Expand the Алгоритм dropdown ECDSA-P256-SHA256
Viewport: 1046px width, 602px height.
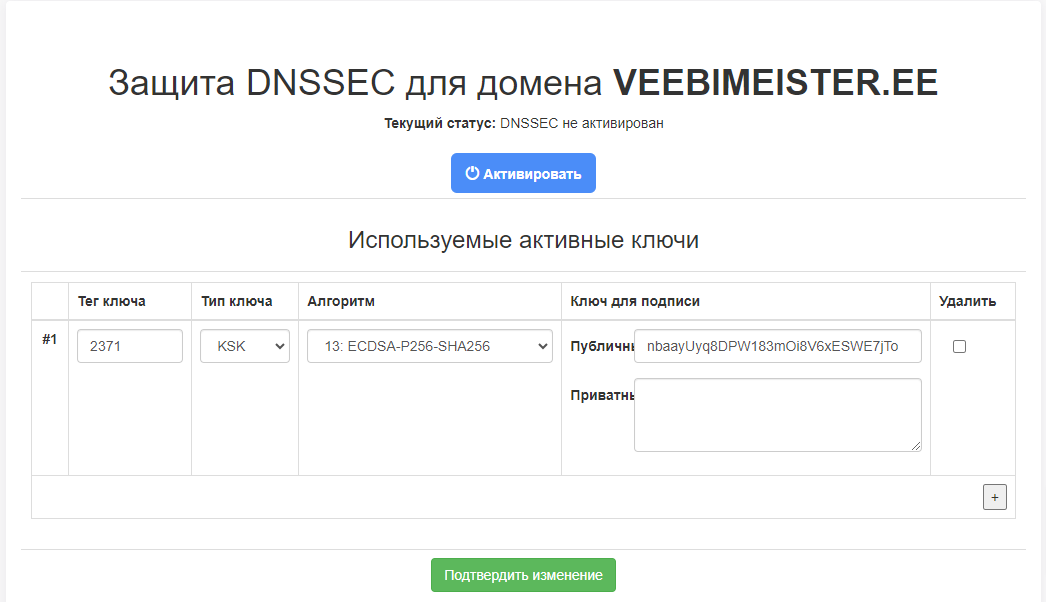point(429,346)
